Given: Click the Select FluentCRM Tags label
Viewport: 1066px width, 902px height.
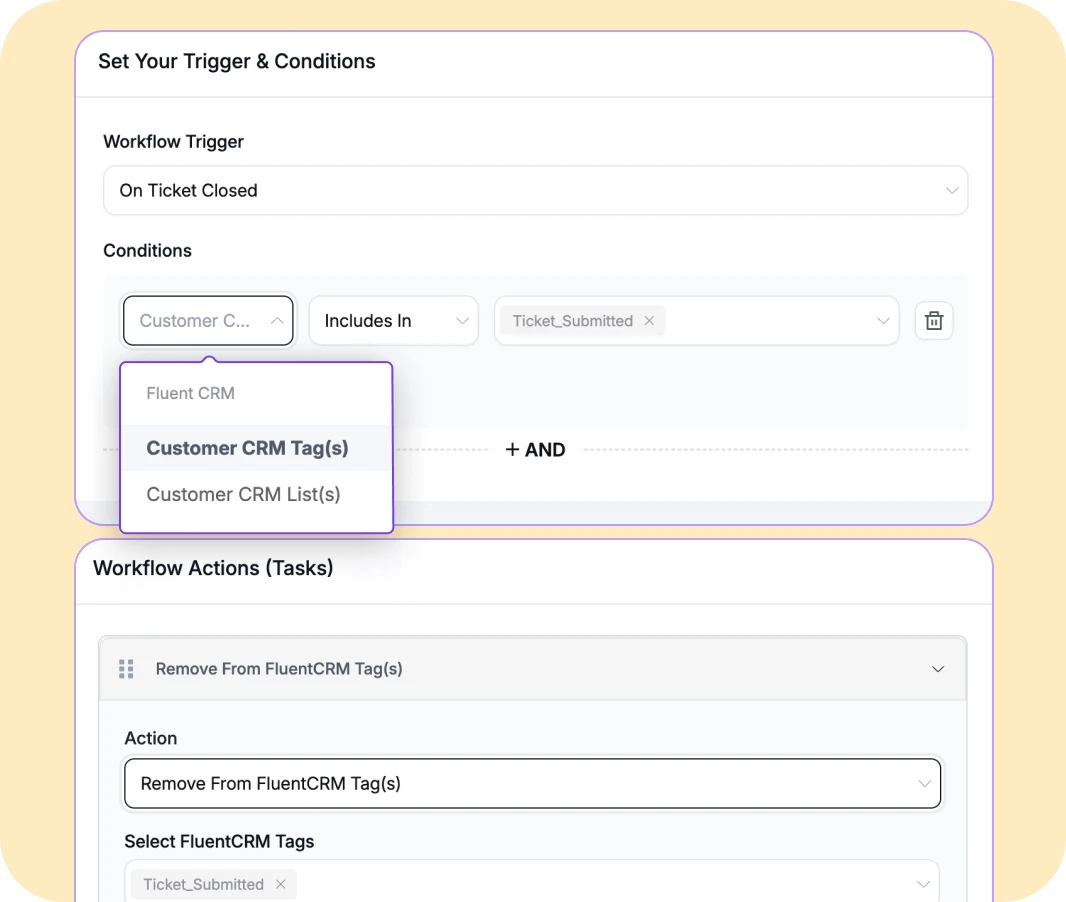Looking at the screenshot, I should [x=219, y=842].
